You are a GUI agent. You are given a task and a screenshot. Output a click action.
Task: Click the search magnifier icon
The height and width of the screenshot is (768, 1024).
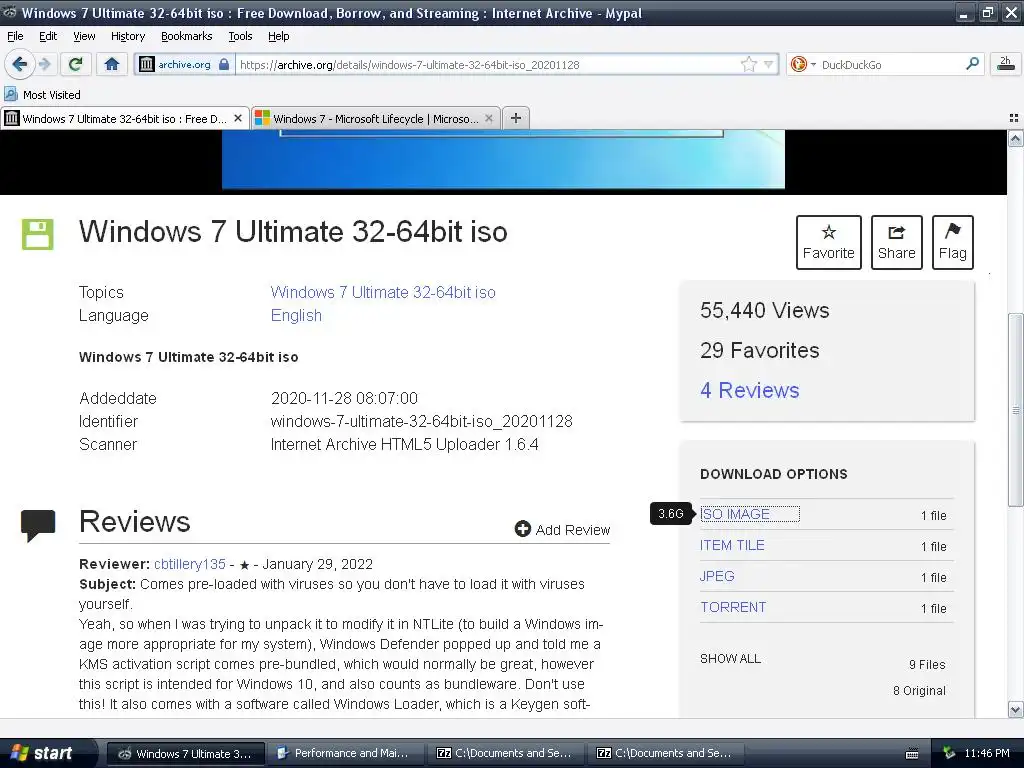pyautogui.click(x=972, y=63)
